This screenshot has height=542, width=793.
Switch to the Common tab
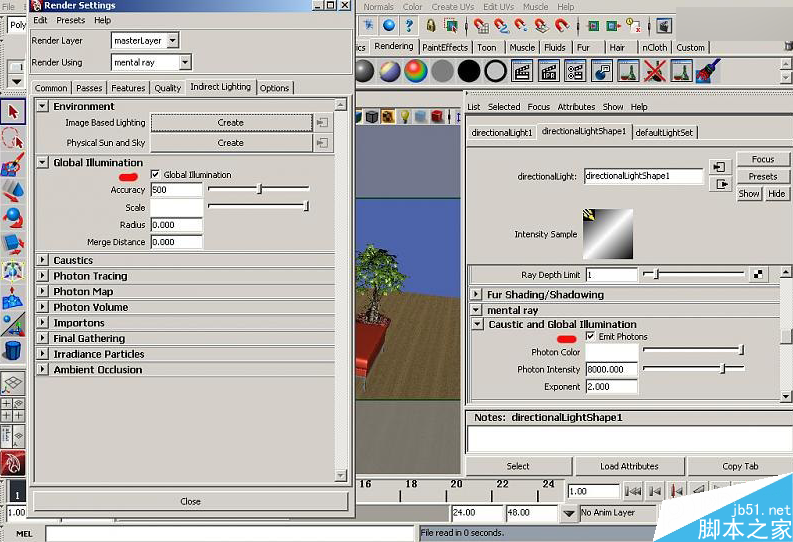click(51, 88)
